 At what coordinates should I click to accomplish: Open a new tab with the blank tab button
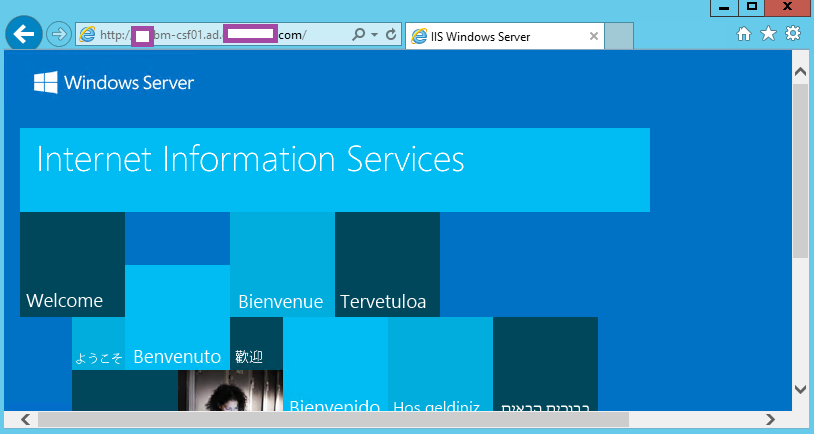[619, 36]
